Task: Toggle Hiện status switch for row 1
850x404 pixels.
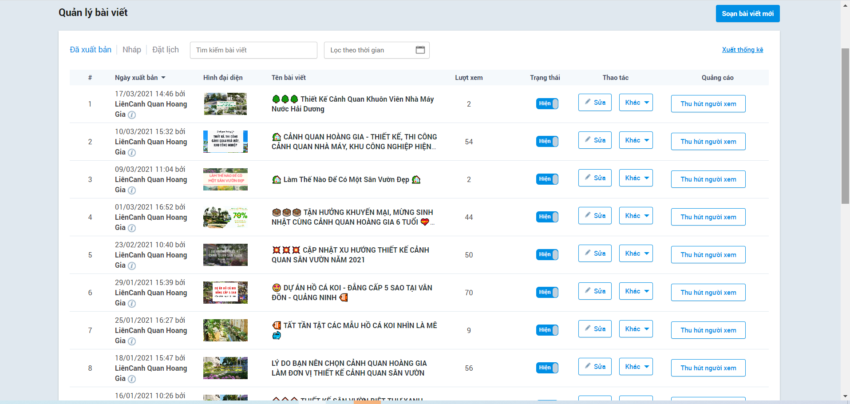Action: [546, 103]
